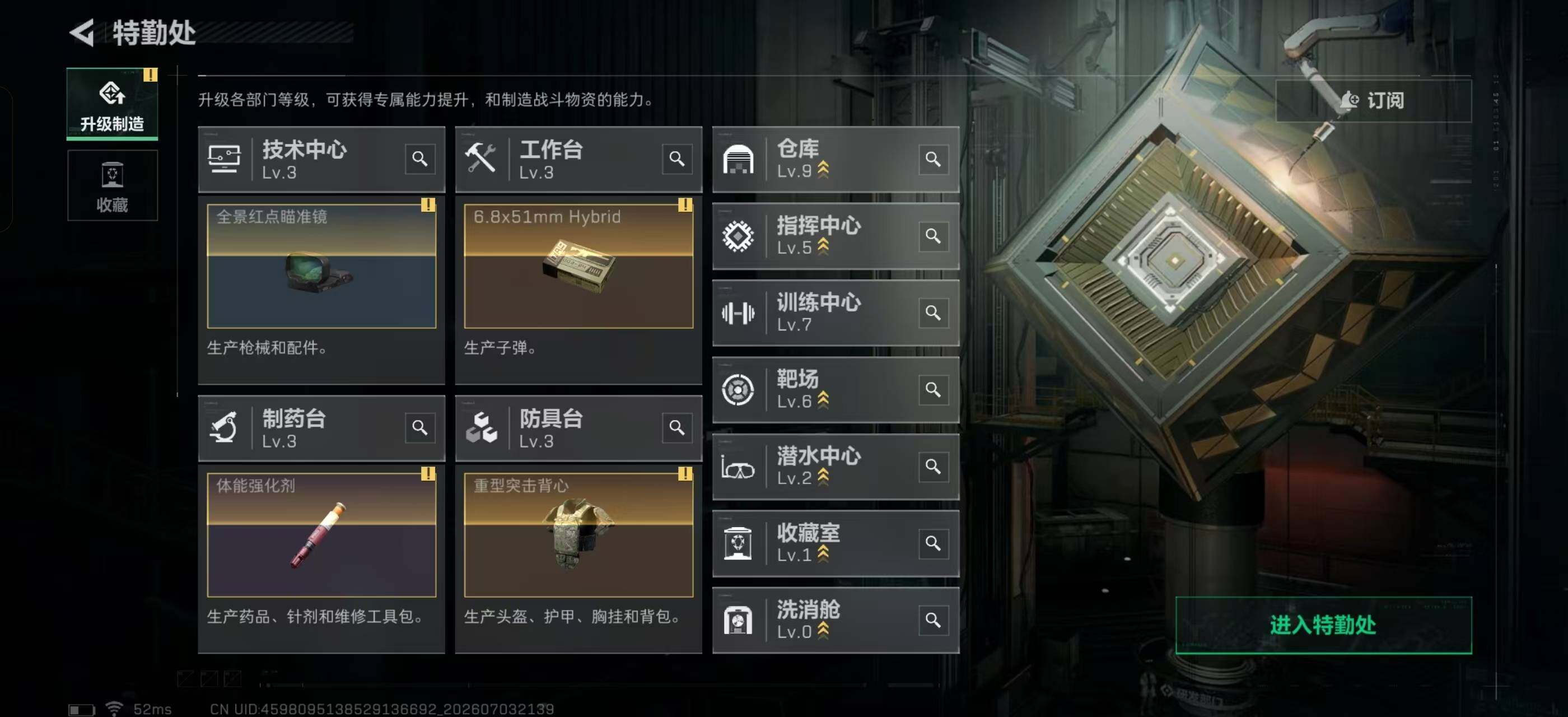Click the 潜水中心 diving goggles icon
1568x717 pixels.
[738, 467]
